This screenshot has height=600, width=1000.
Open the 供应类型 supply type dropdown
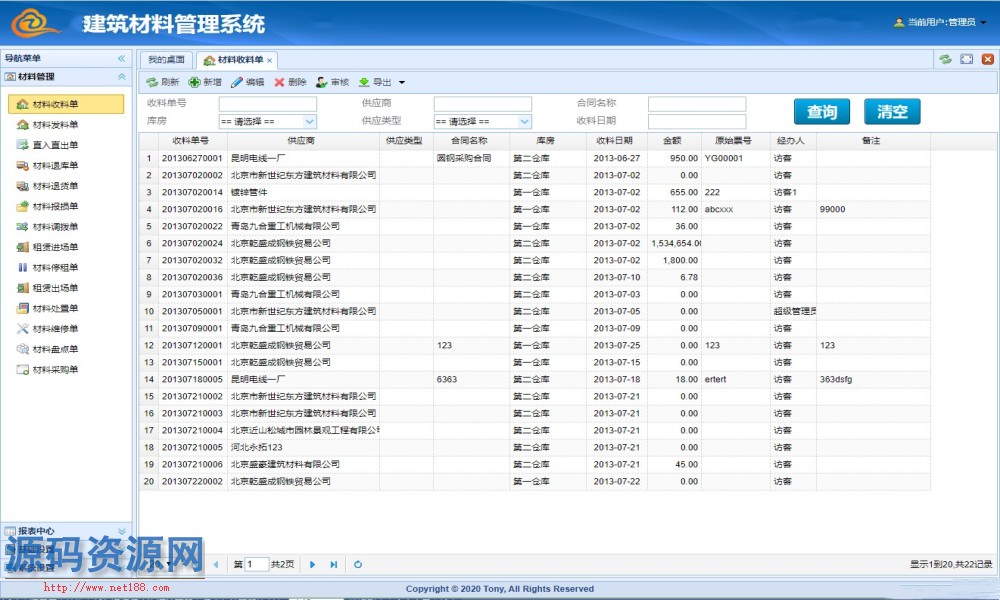pos(525,121)
